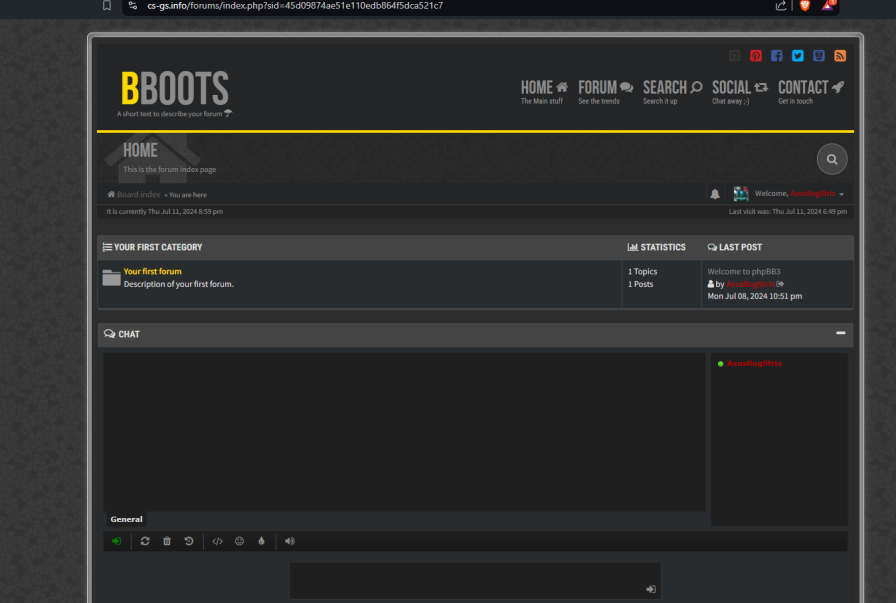
Task: Click the user avatar thumbnail
Action: (741, 194)
